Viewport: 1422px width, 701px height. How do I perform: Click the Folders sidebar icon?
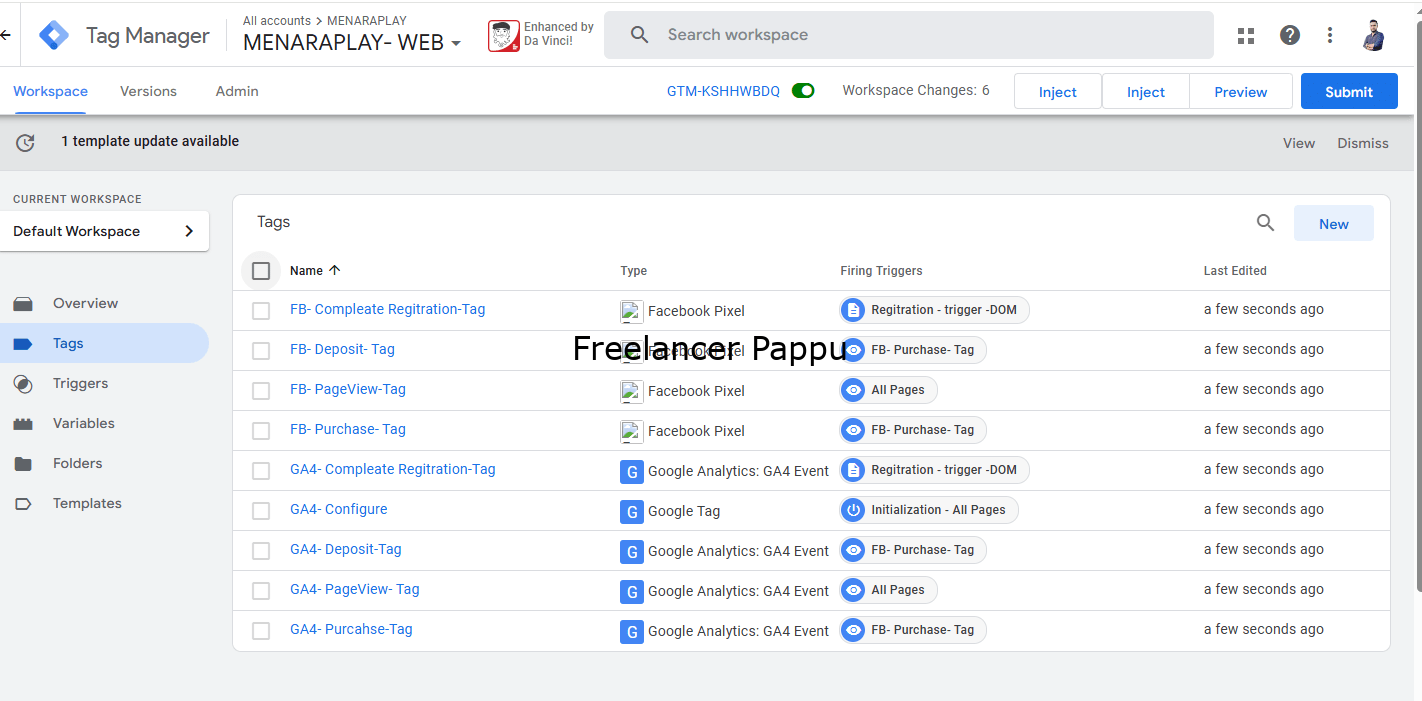coord(23,464)
